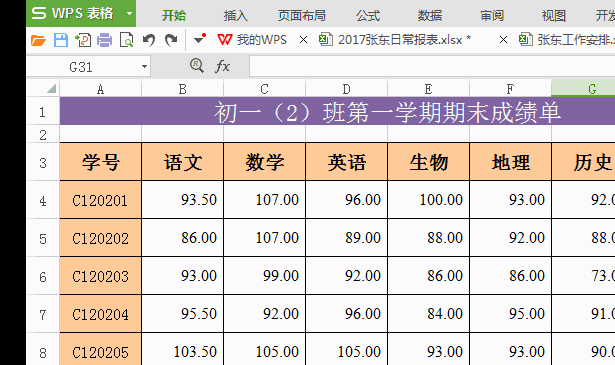Viewport: 615px width, 365px height.
Task: Select the 历史 header cell
Action: (x=583, y=162)
